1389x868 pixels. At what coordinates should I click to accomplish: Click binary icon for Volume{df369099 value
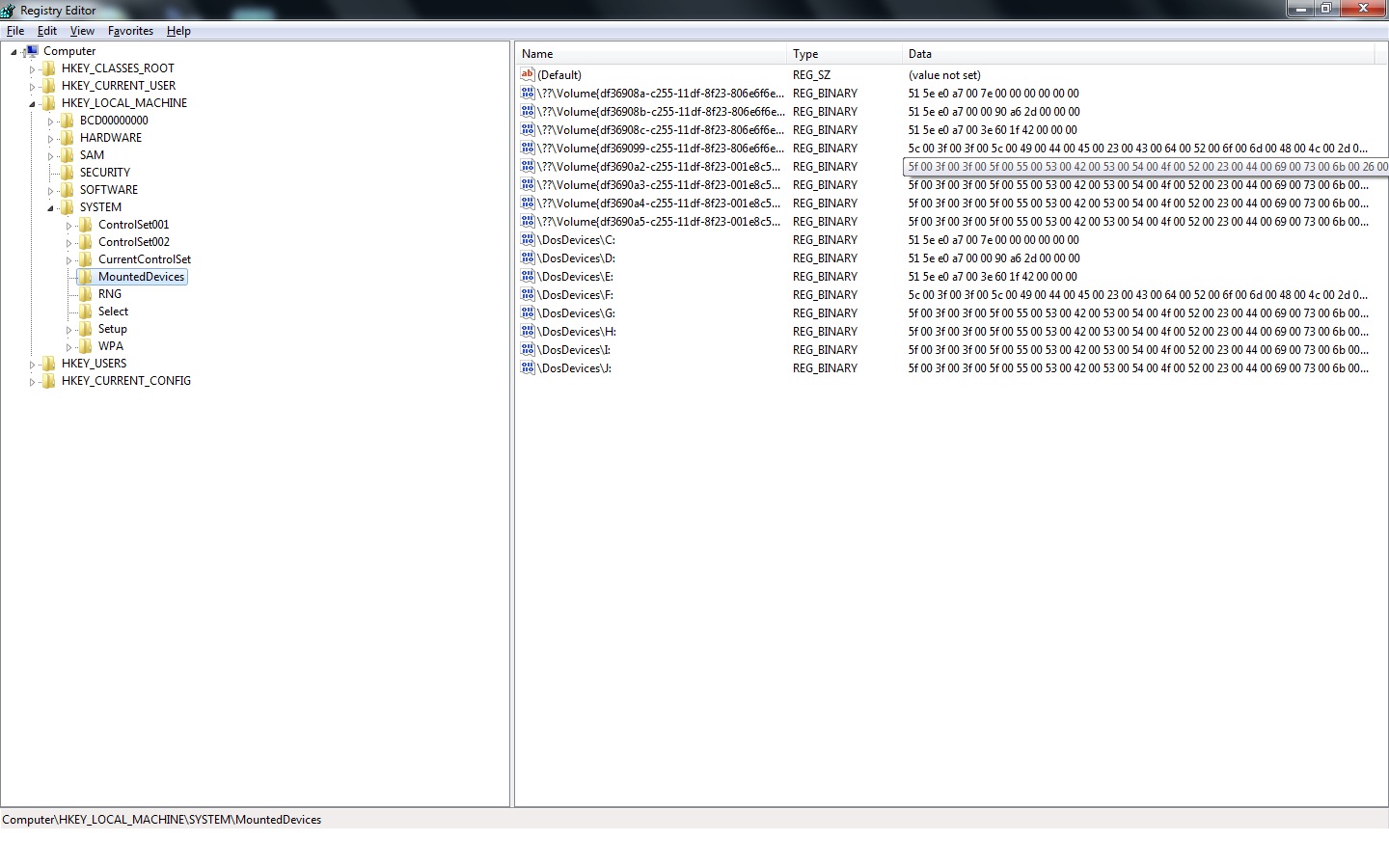click(x=528, y=148)
